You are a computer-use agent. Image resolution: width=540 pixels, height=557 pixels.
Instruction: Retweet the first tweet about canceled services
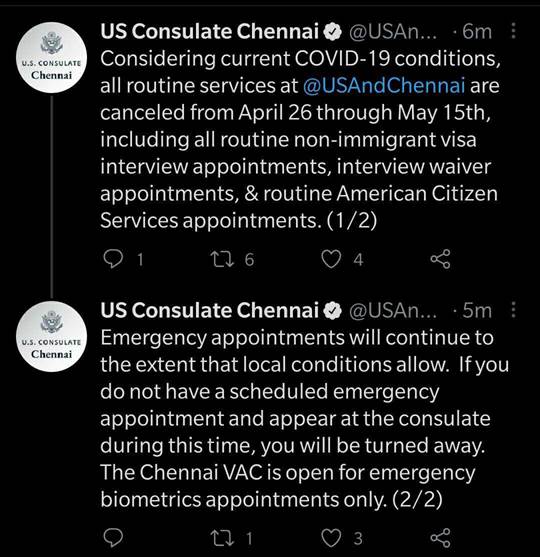point(222,259)
